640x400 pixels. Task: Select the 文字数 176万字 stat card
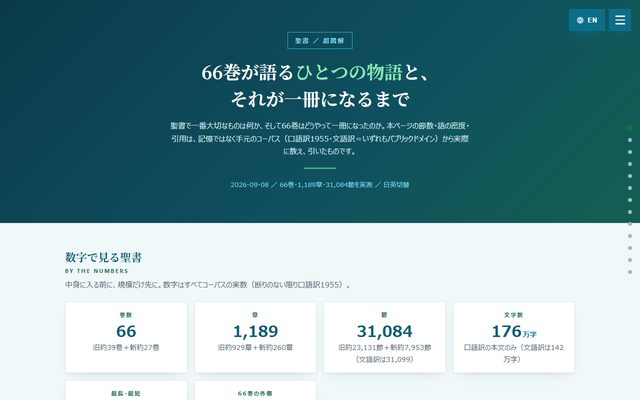pos(514,337)
